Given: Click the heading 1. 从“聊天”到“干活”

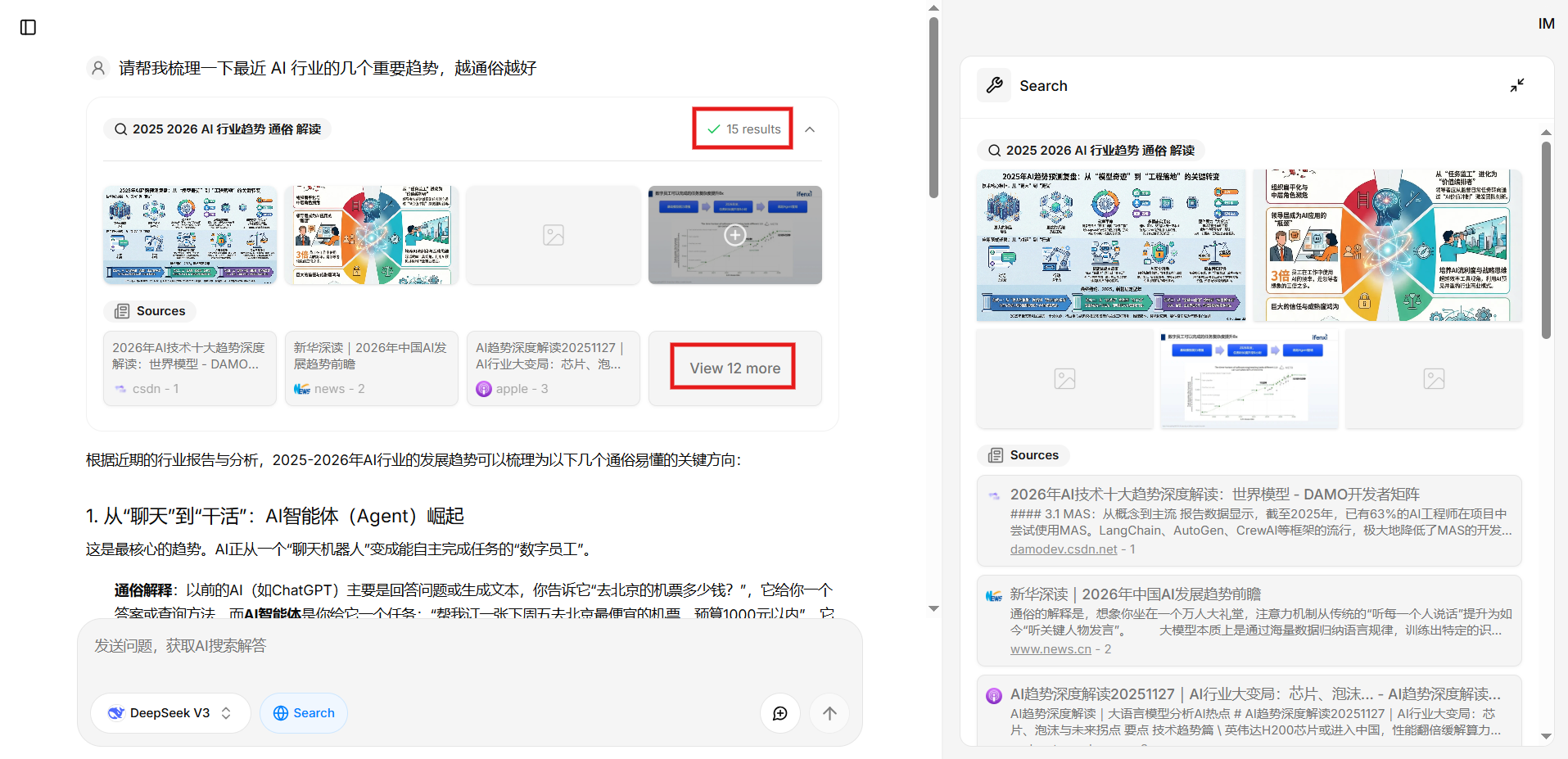Looking at the screenshot, I should coord(275,516).
